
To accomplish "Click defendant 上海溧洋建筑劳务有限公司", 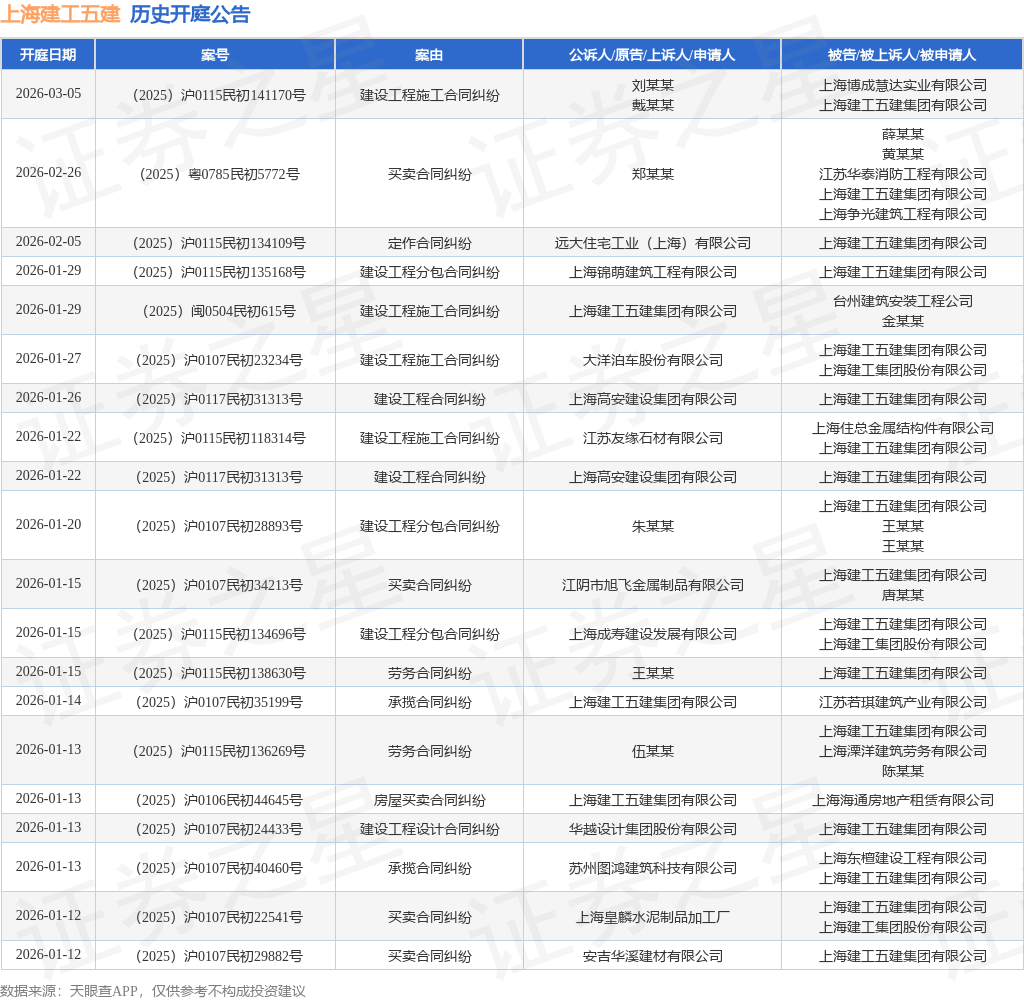I will (x=903, y=752).
